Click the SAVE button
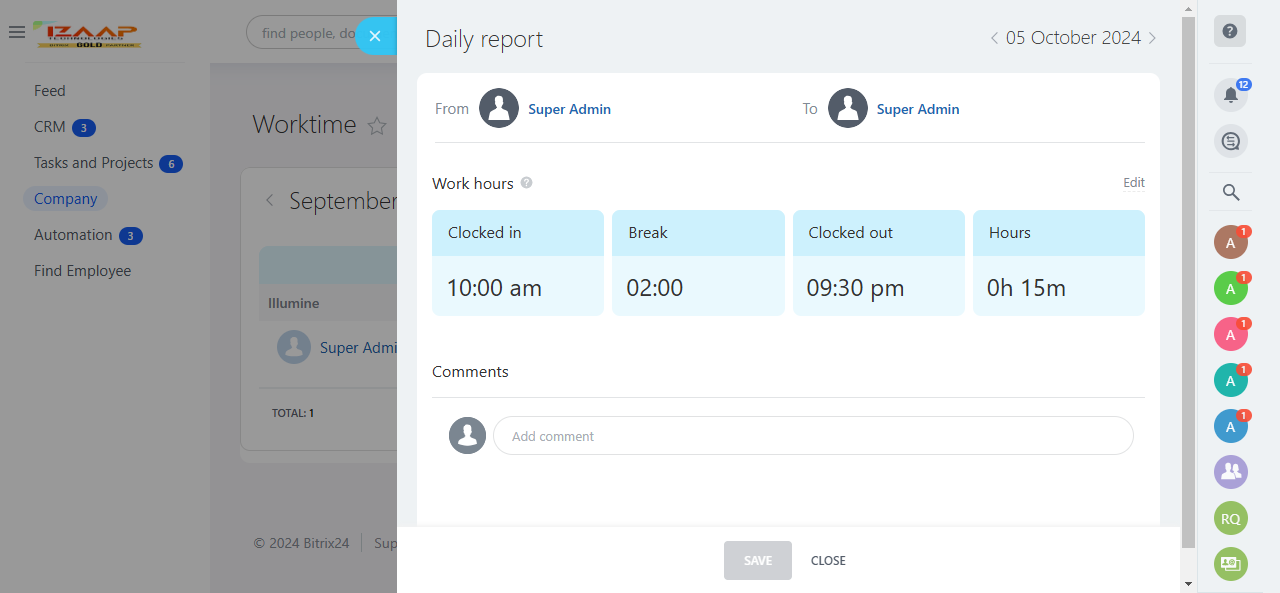The width and height of the screenshot is (1280, 593). coord(757,561)
